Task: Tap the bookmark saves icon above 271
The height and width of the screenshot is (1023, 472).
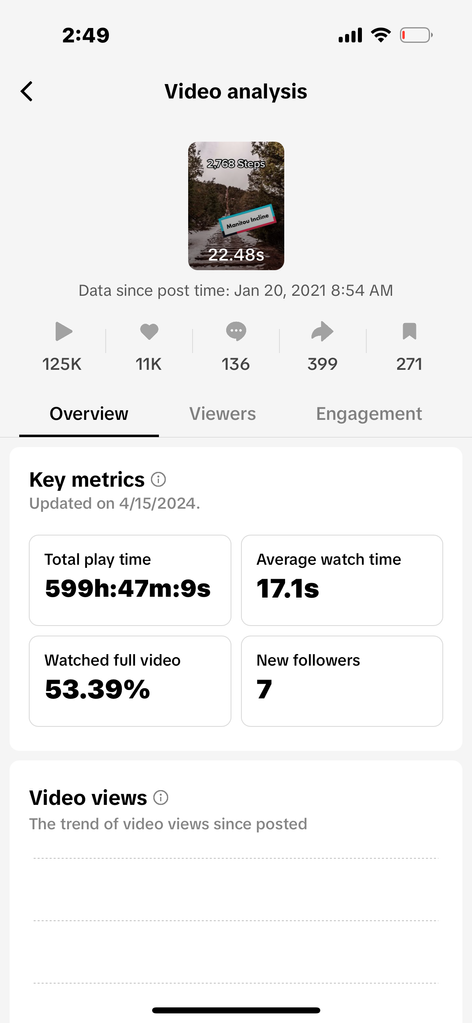Action: point(409,332)
